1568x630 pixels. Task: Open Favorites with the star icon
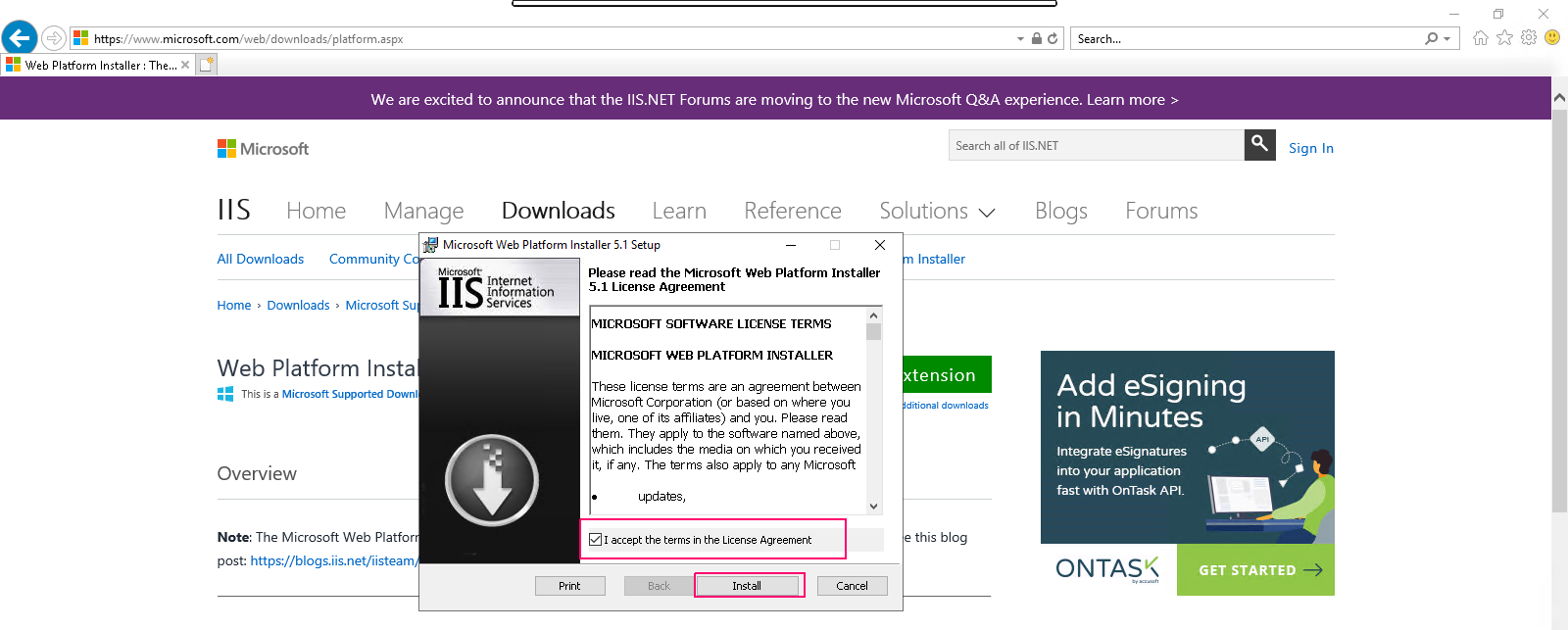point(1504,38)
